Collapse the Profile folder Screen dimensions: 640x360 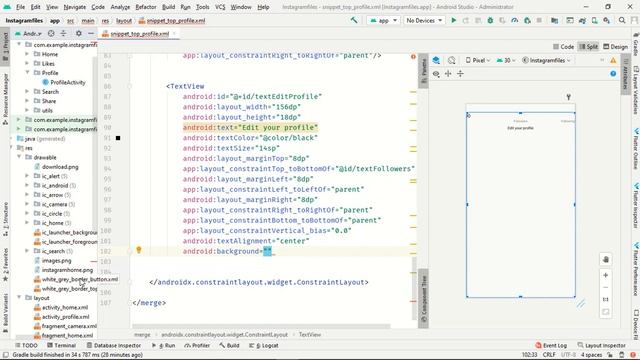pos(27,73)
